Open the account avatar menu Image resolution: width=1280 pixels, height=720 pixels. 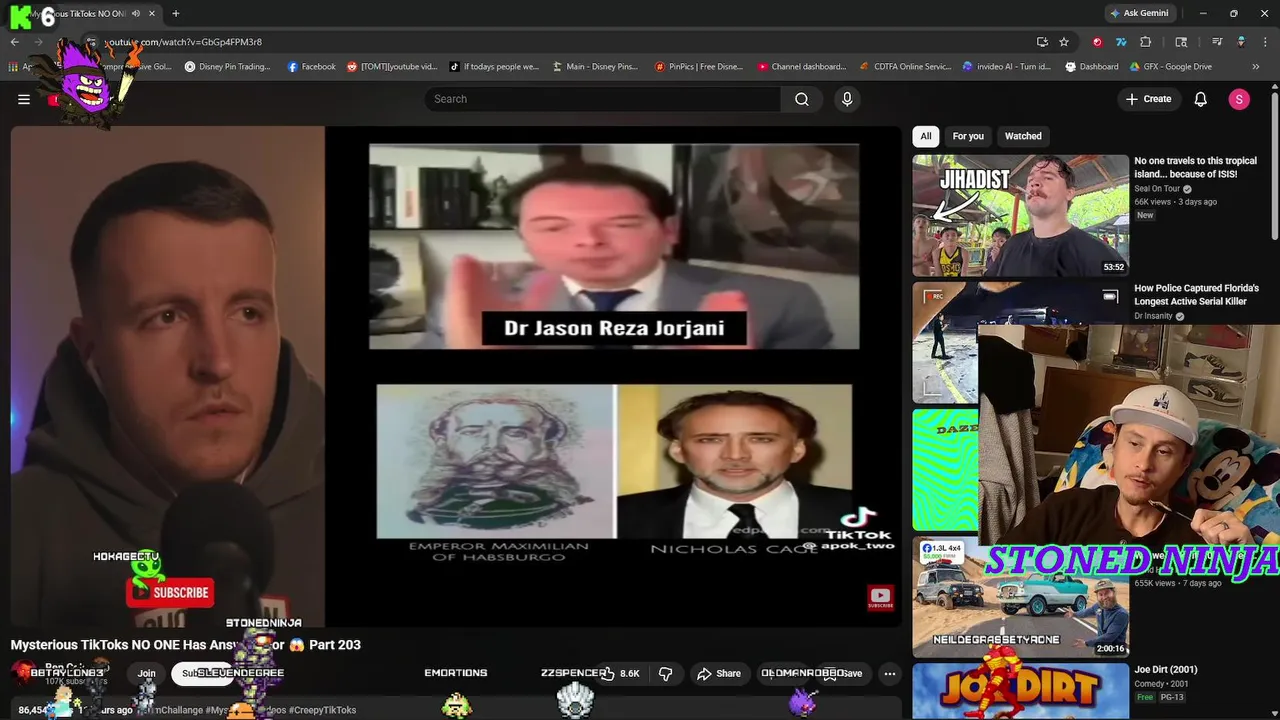click(x=1239, y=99)
